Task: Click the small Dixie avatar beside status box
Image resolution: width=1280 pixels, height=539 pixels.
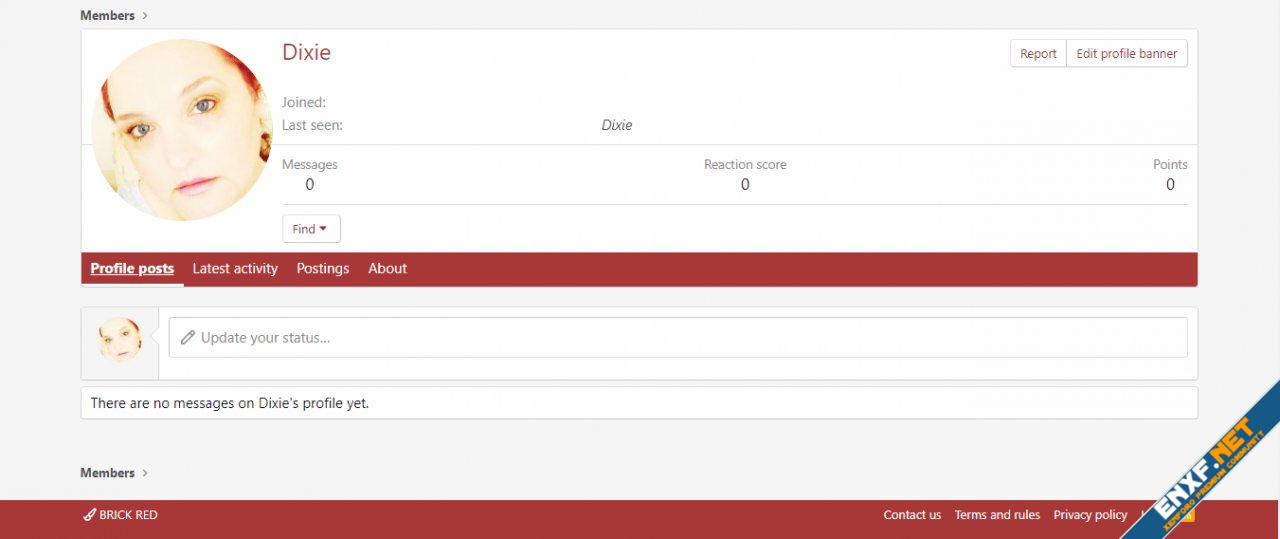Action: point(120,340)
